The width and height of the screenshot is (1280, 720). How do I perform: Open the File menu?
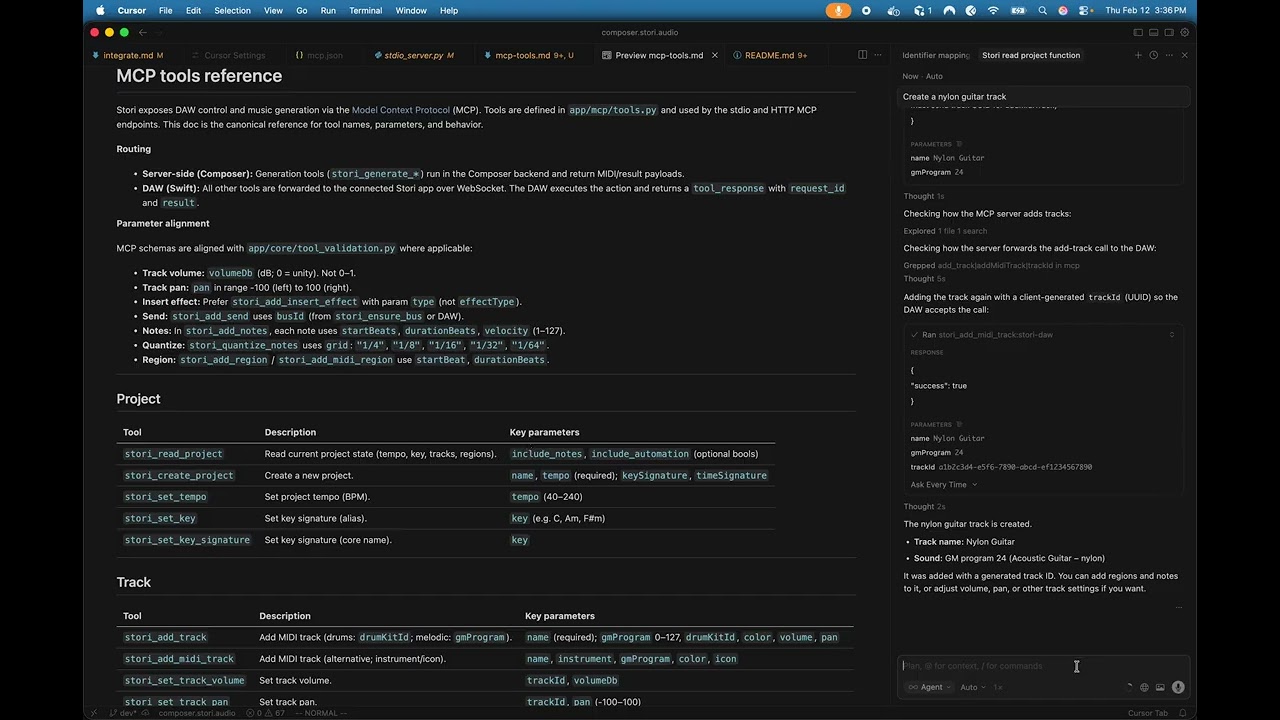tap(165, 10)
